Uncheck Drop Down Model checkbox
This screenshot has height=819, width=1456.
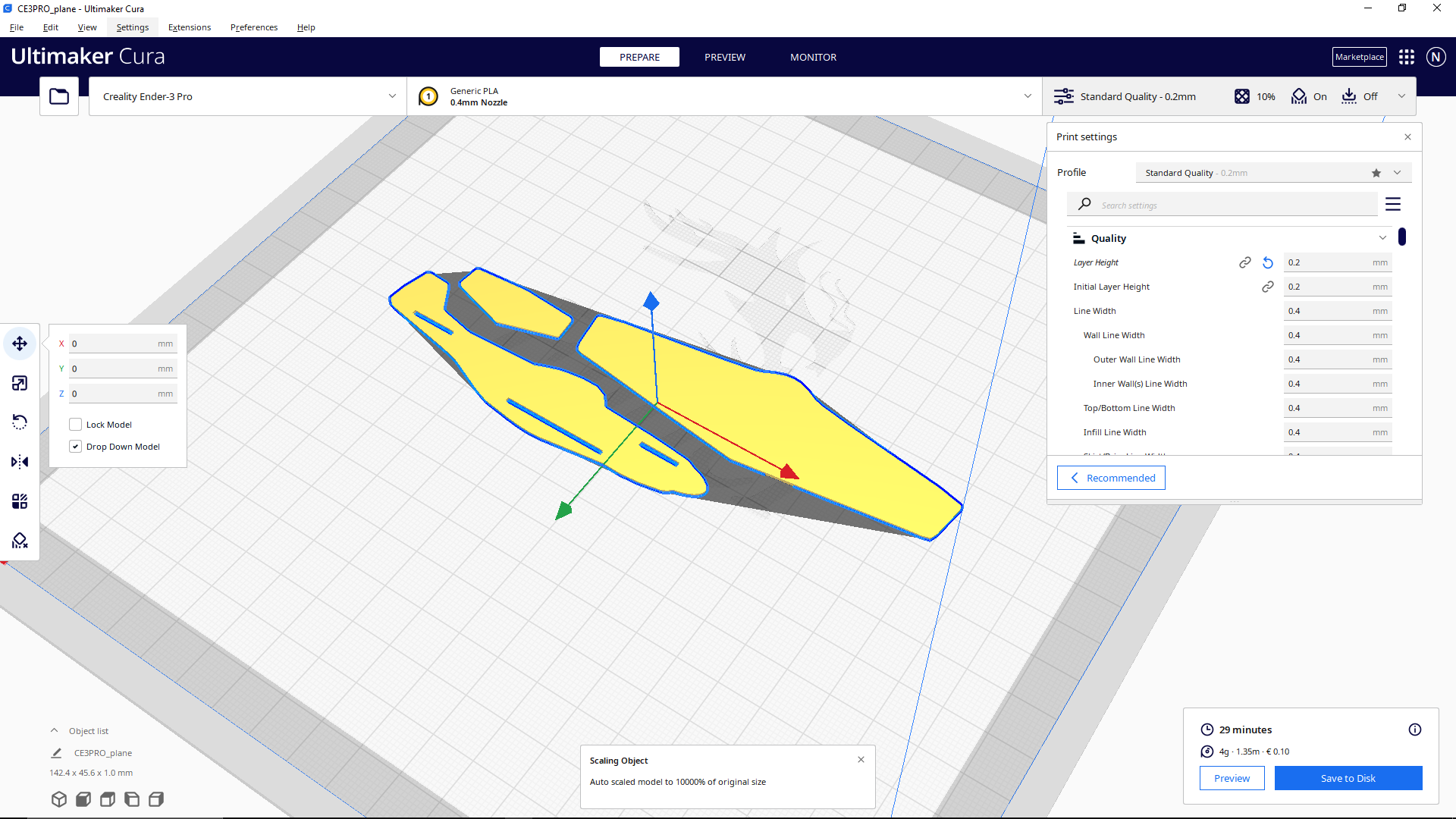point(76,447)
